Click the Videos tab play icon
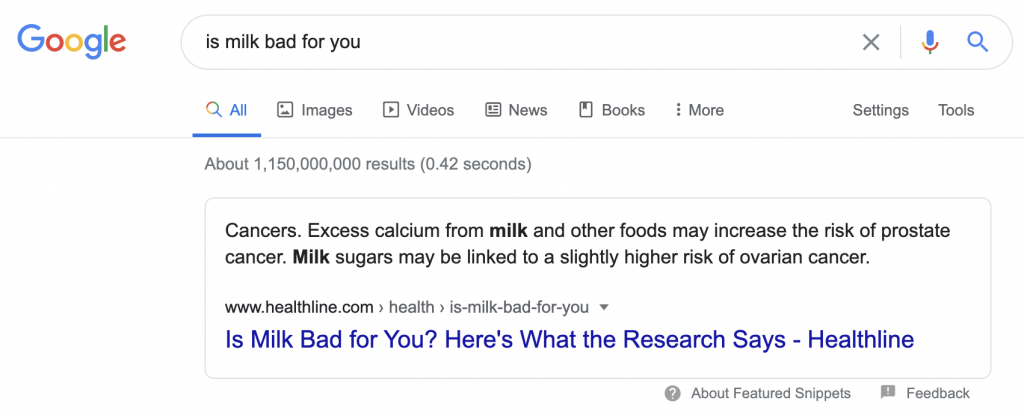Image resolution: width=1024 pixels, height=415 pixels. [391, 110]
